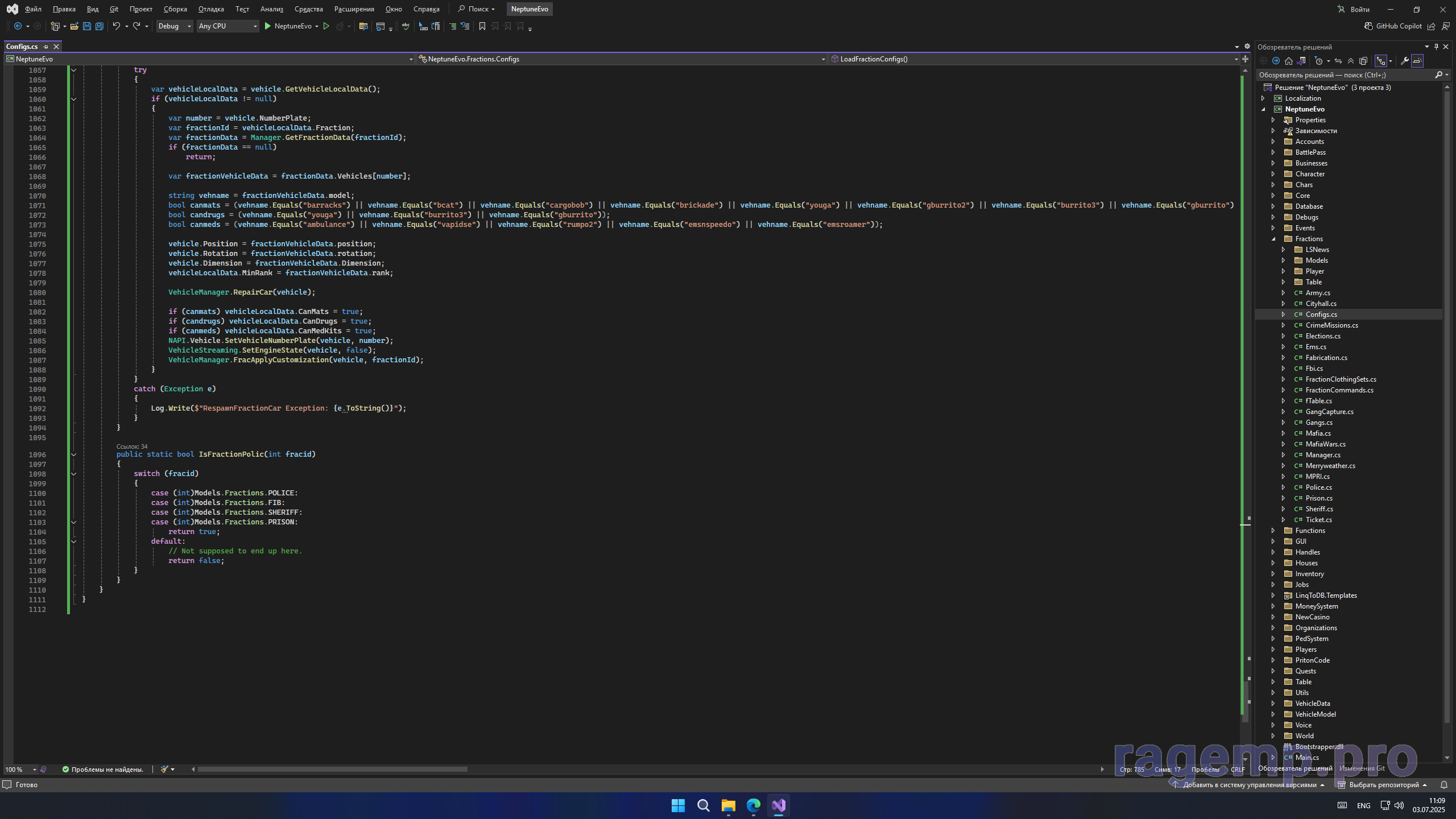Screen dimensions: 1456x819
Task: Click the Open File folder icon
Action: pyautogui.click(x=74, y=26)
